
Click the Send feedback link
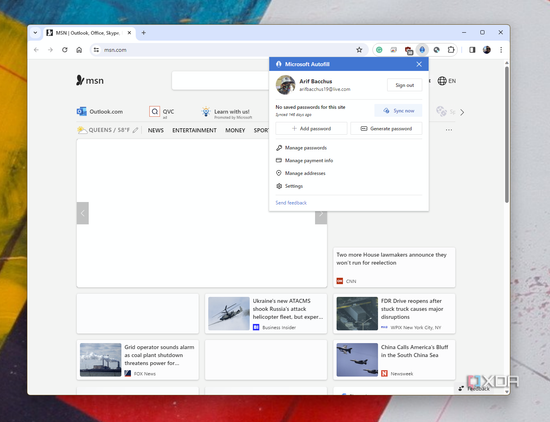[x=291, y=203]
